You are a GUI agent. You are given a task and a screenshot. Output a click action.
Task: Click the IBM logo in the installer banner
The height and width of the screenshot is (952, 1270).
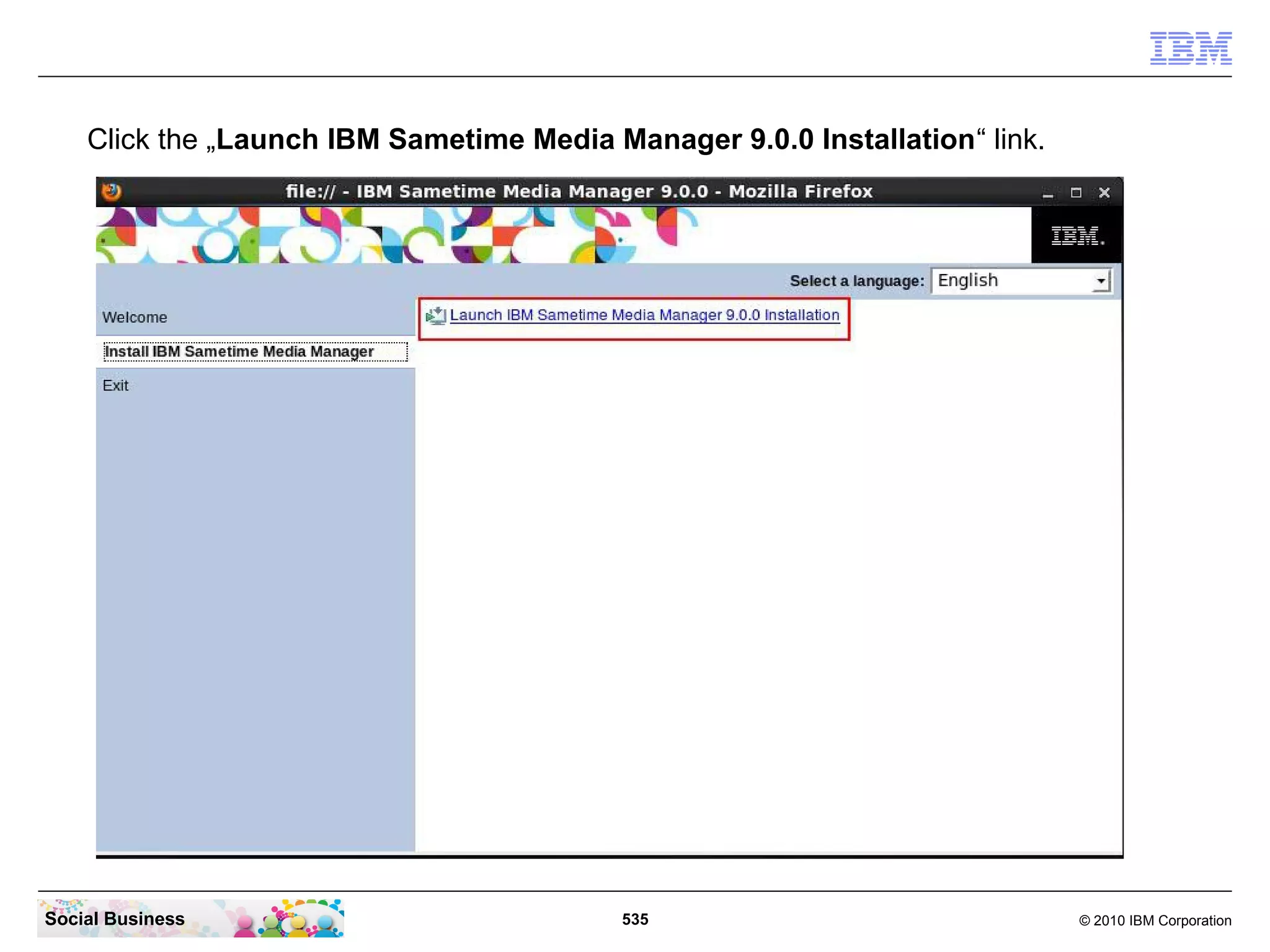point(1077,236)
